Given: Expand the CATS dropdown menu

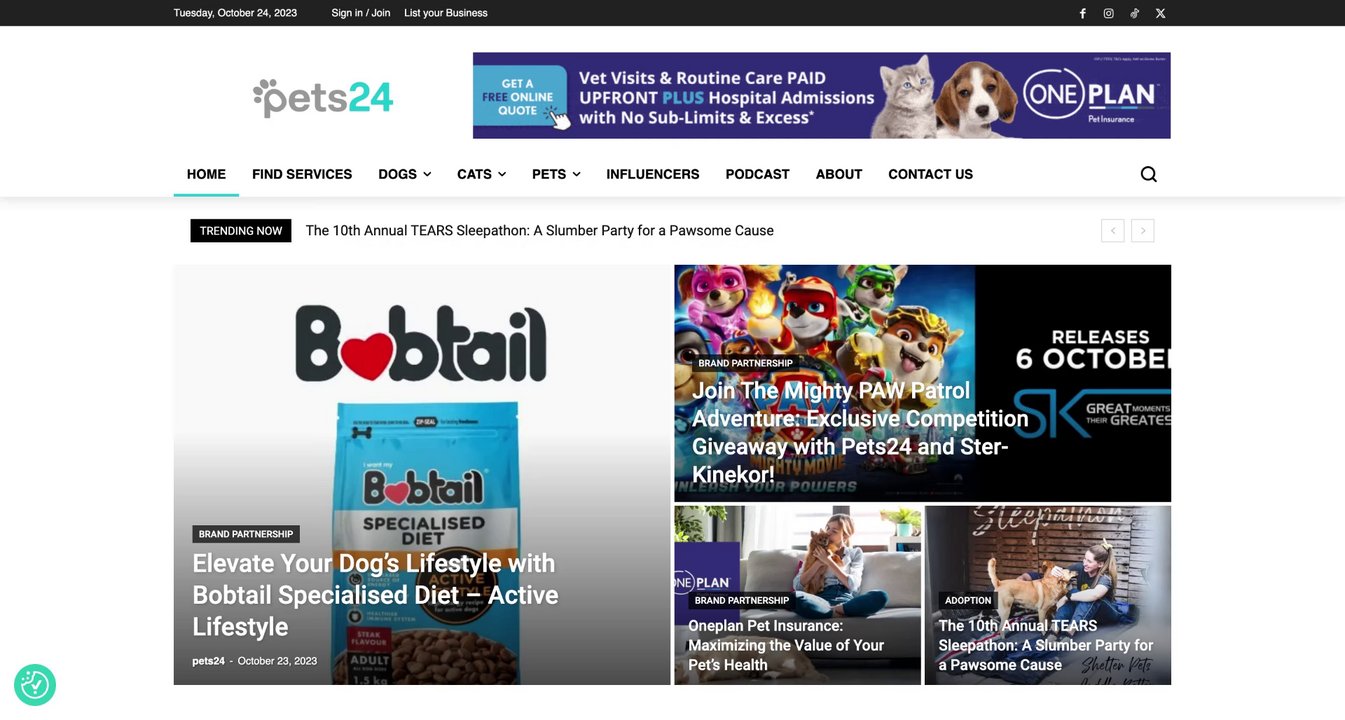Looking at the screenshot, I should point(481,174).
